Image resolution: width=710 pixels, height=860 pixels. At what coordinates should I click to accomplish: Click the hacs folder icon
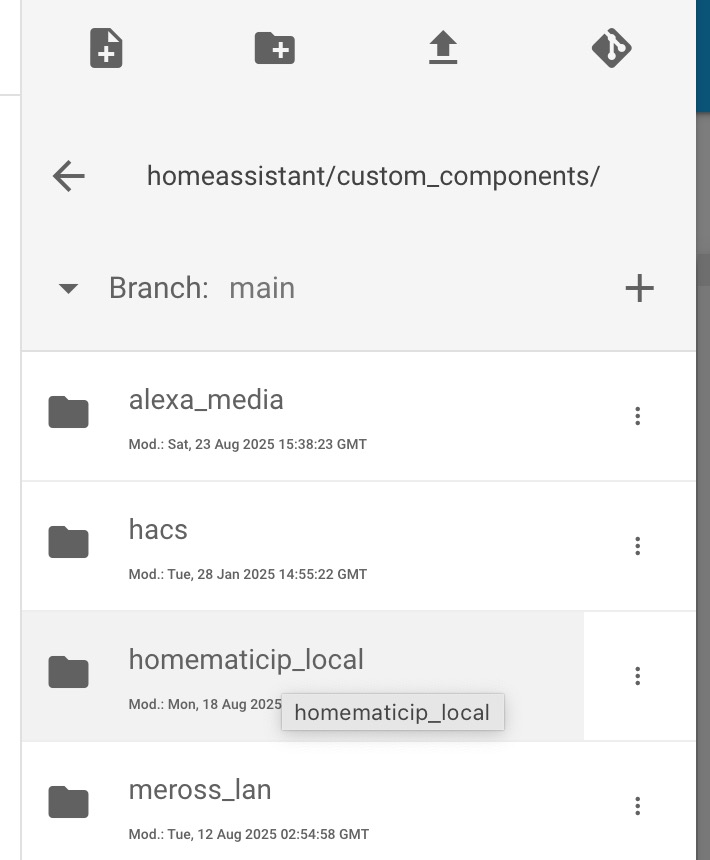click(x=69, y=542)
